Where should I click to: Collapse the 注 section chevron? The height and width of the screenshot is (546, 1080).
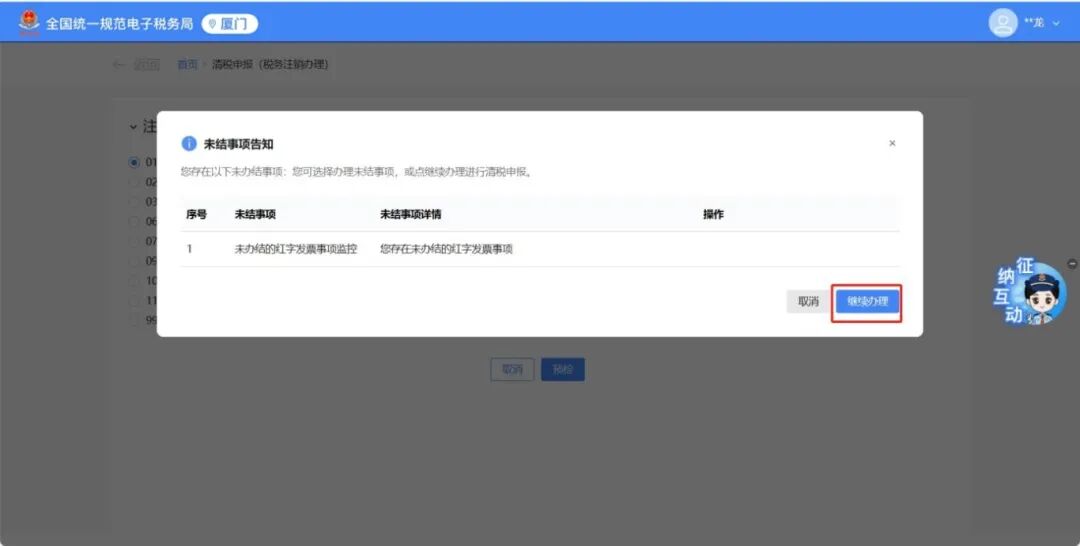click(x=133, y=127)
